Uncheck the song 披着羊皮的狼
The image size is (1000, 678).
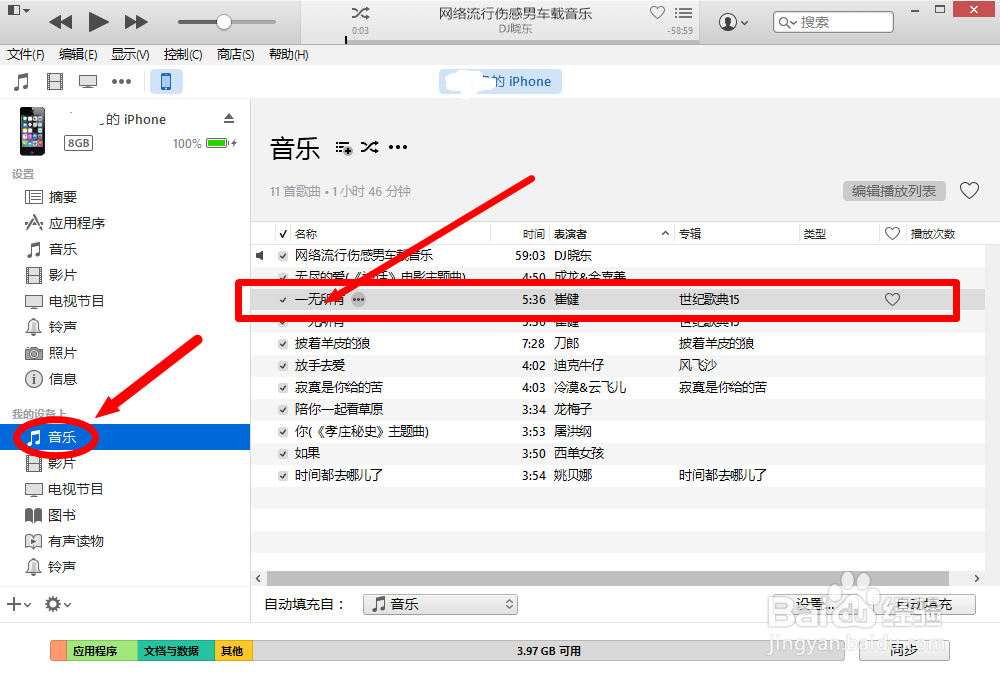pos(282,343)
